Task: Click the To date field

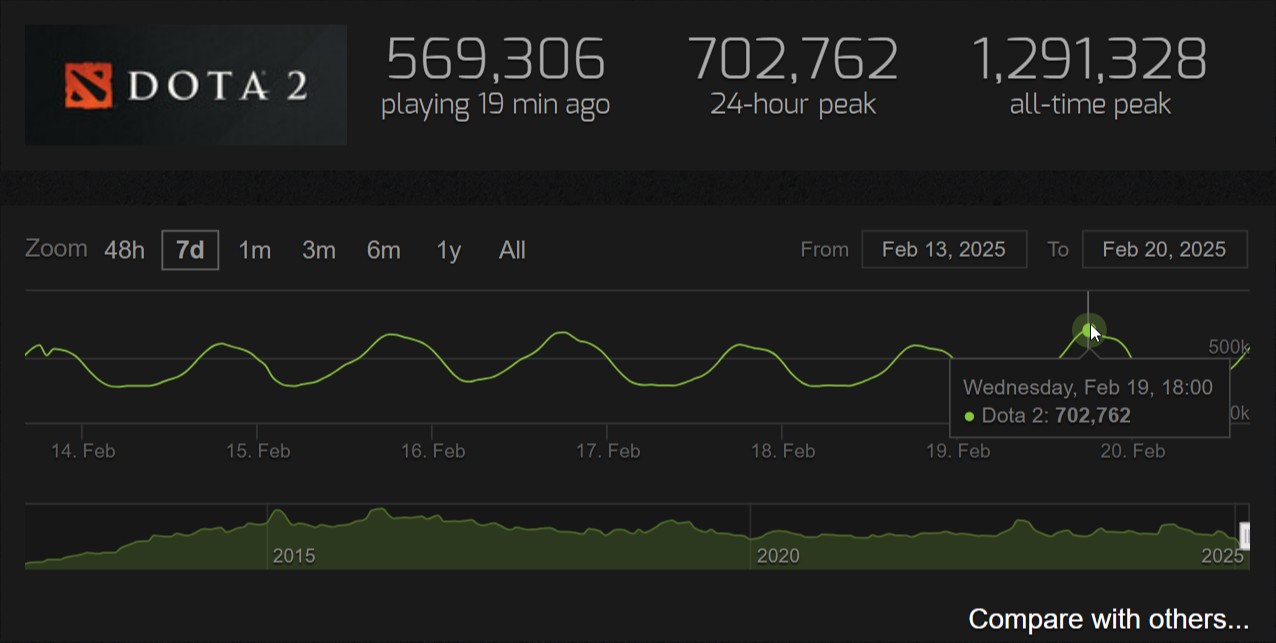Action: (1164, 250)
